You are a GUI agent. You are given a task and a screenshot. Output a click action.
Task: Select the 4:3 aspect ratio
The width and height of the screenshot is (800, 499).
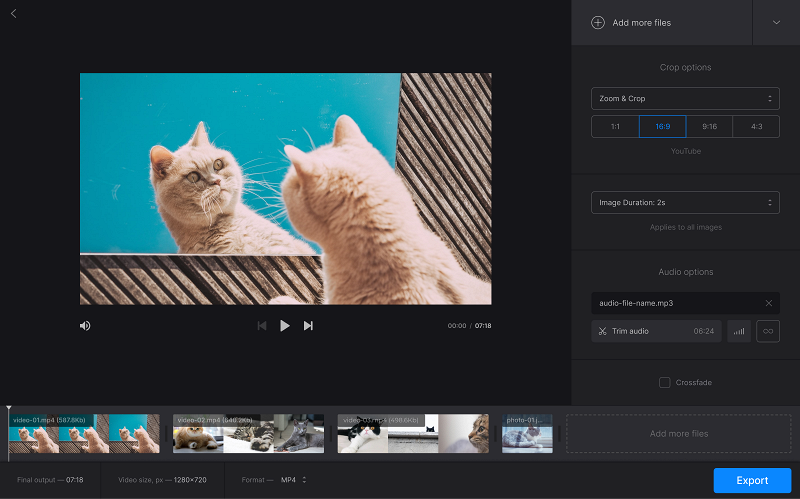tap(756, 127)
